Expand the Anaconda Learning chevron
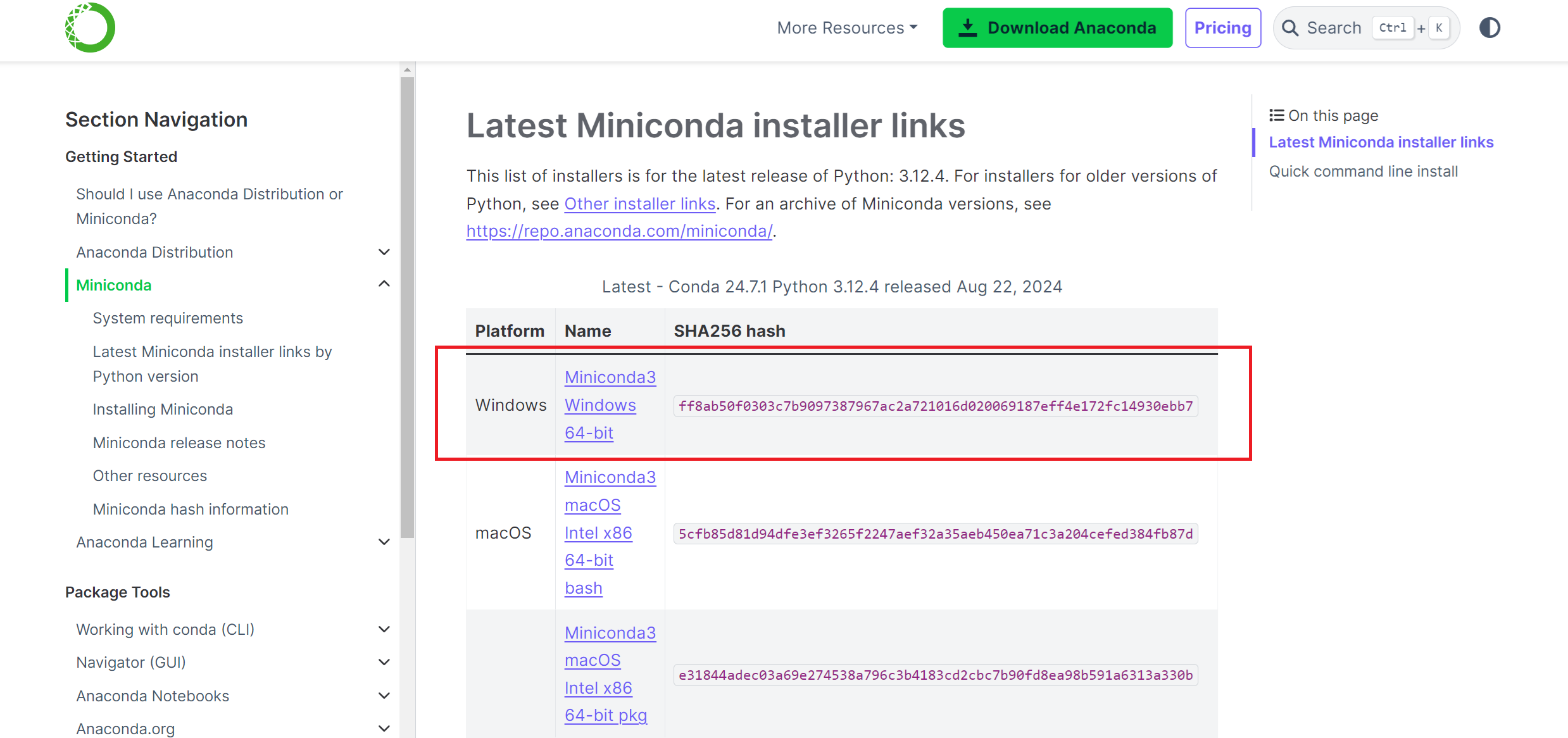Image resolution: width=1568 pixels, height=738 pixels. (x=384, y=542)
